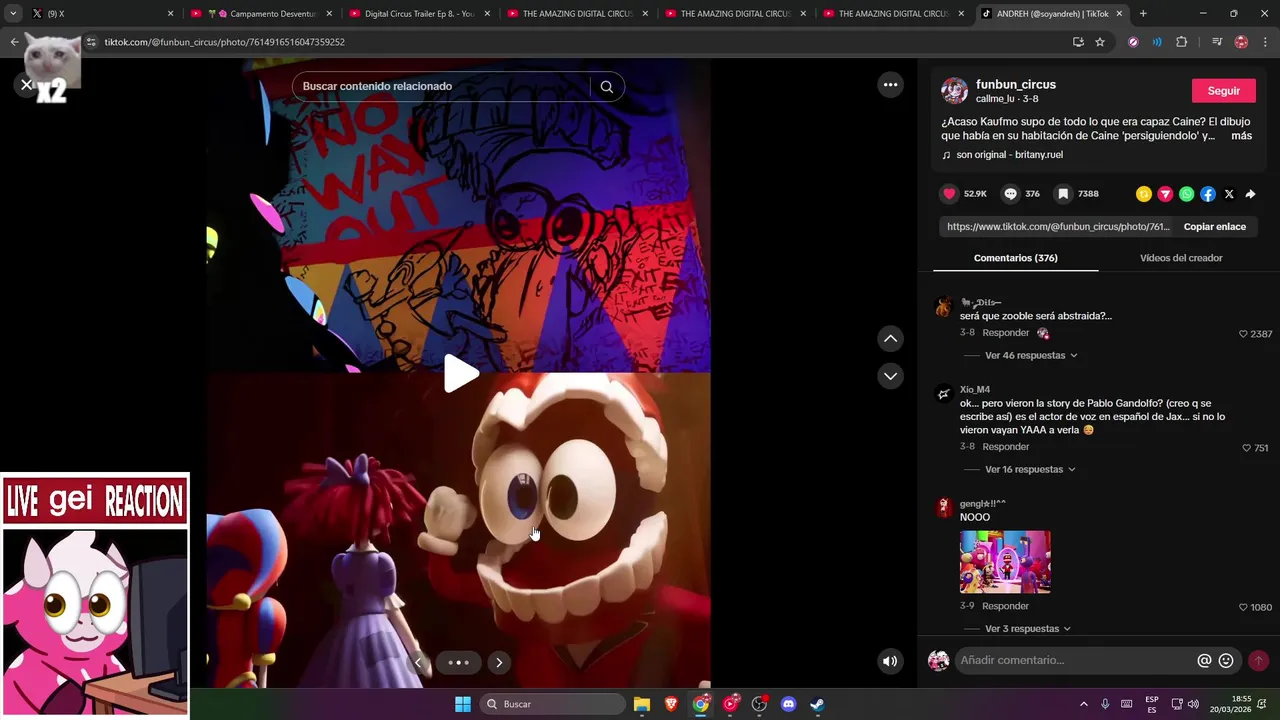The height and width of the screenshot is (720, 1280).
Task: Save the post with the bookmark icon
Action: point(1063,194)
